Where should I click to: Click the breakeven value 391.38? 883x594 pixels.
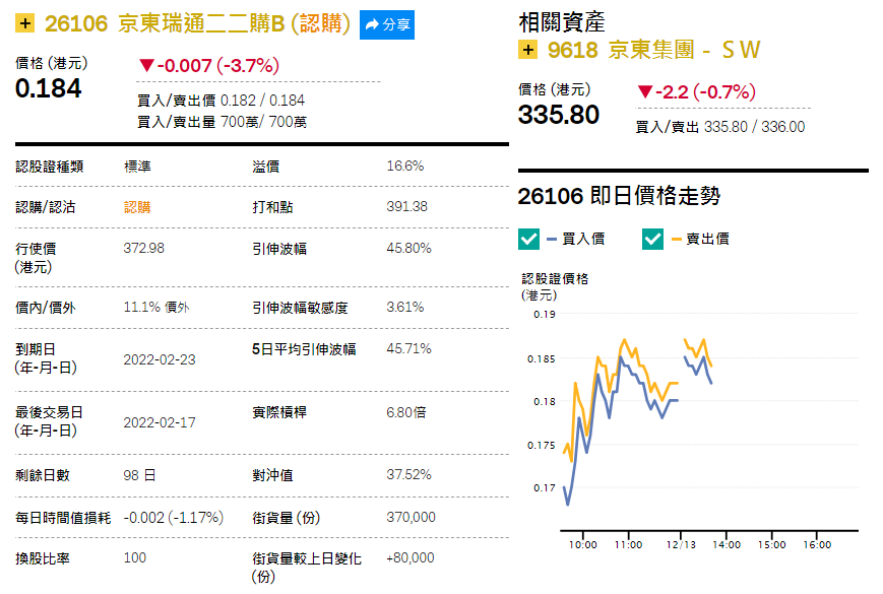407,207
